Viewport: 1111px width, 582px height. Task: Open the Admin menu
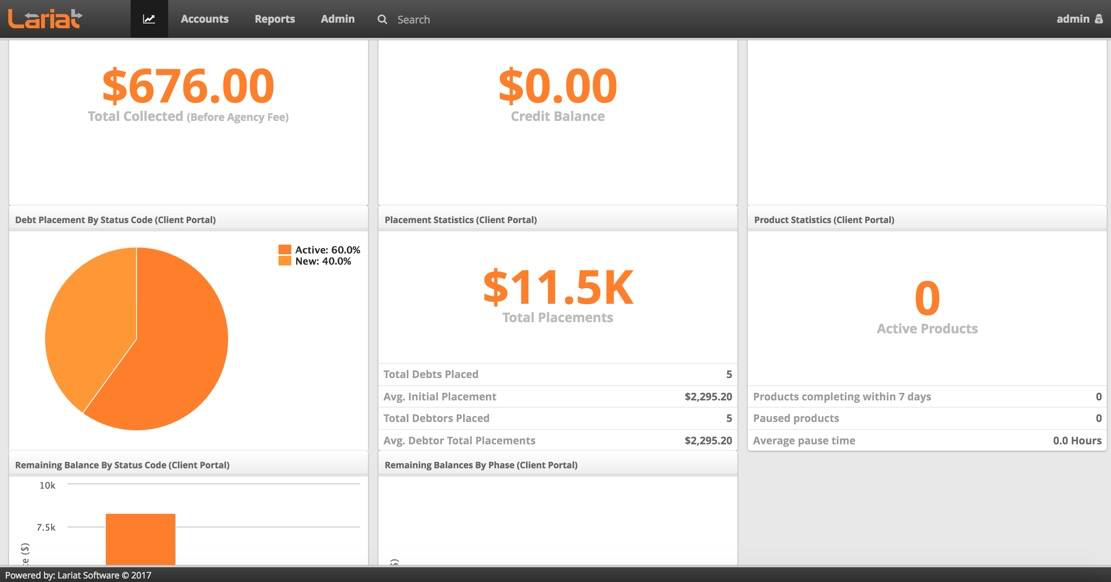[337, 18]
